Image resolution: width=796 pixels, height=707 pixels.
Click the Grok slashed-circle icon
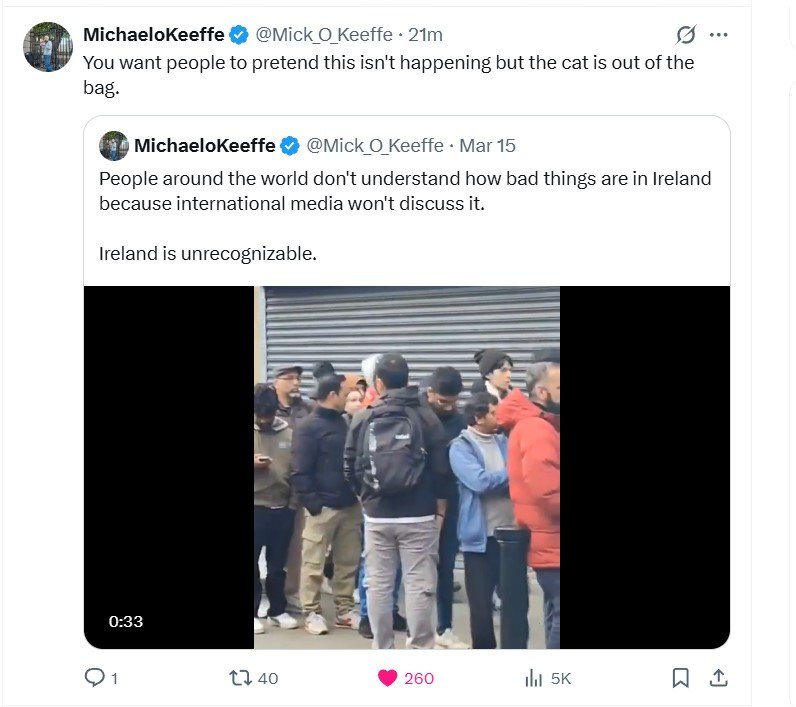click(686, 35)
